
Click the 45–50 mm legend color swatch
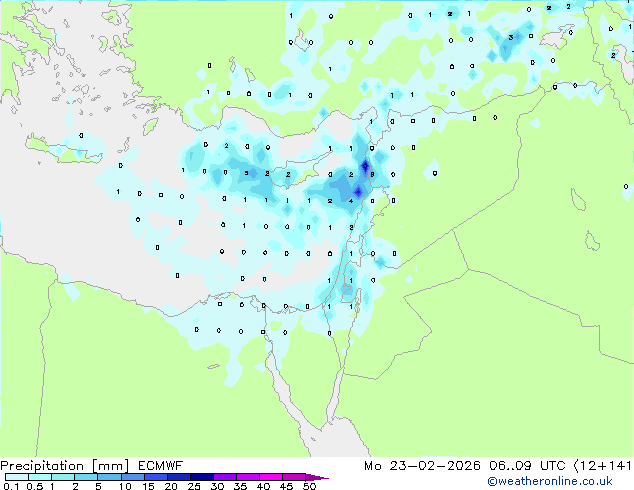click(x=294, y=477)
